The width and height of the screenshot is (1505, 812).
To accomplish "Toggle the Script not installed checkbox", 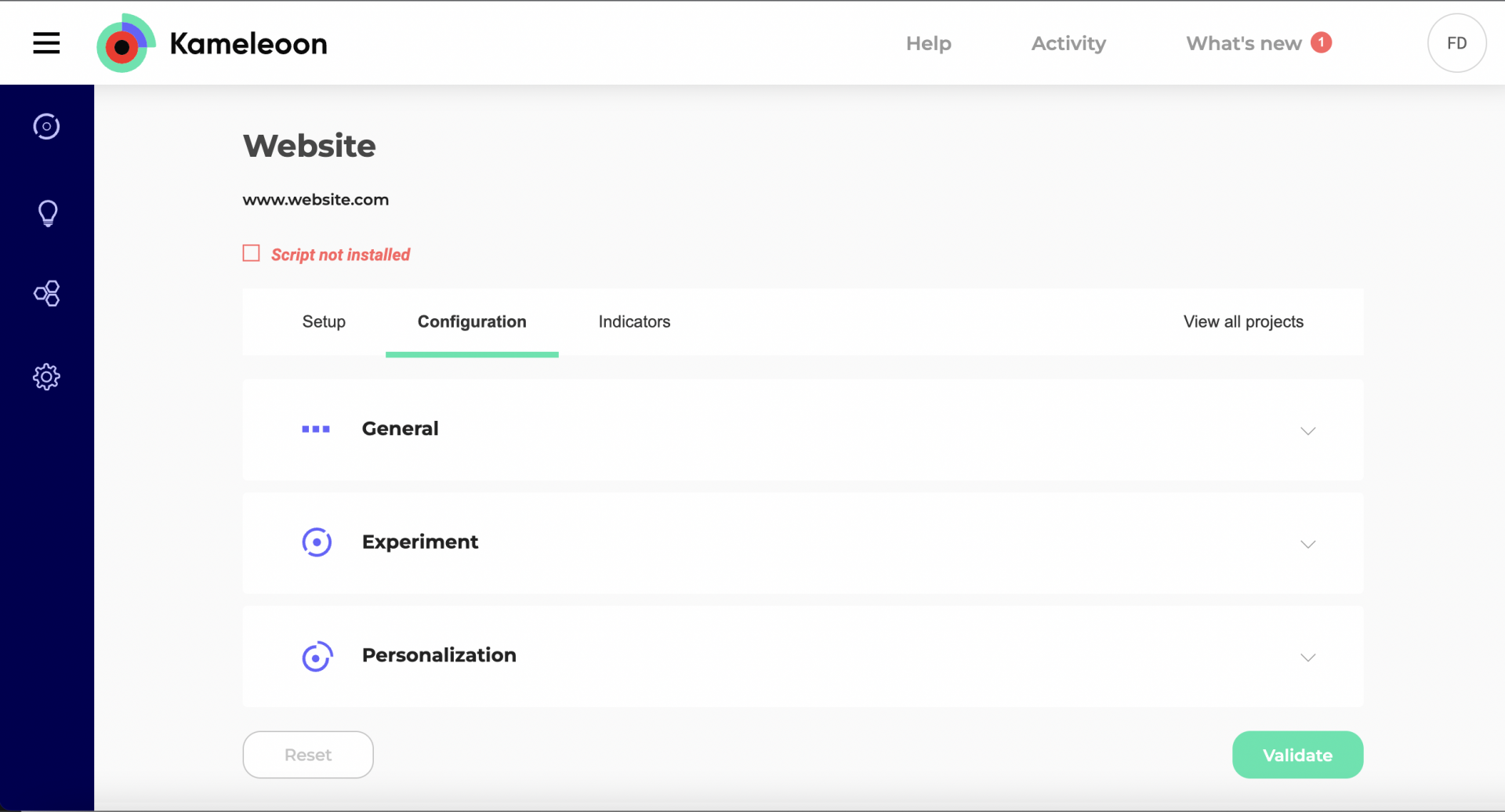I will [251, 253].
